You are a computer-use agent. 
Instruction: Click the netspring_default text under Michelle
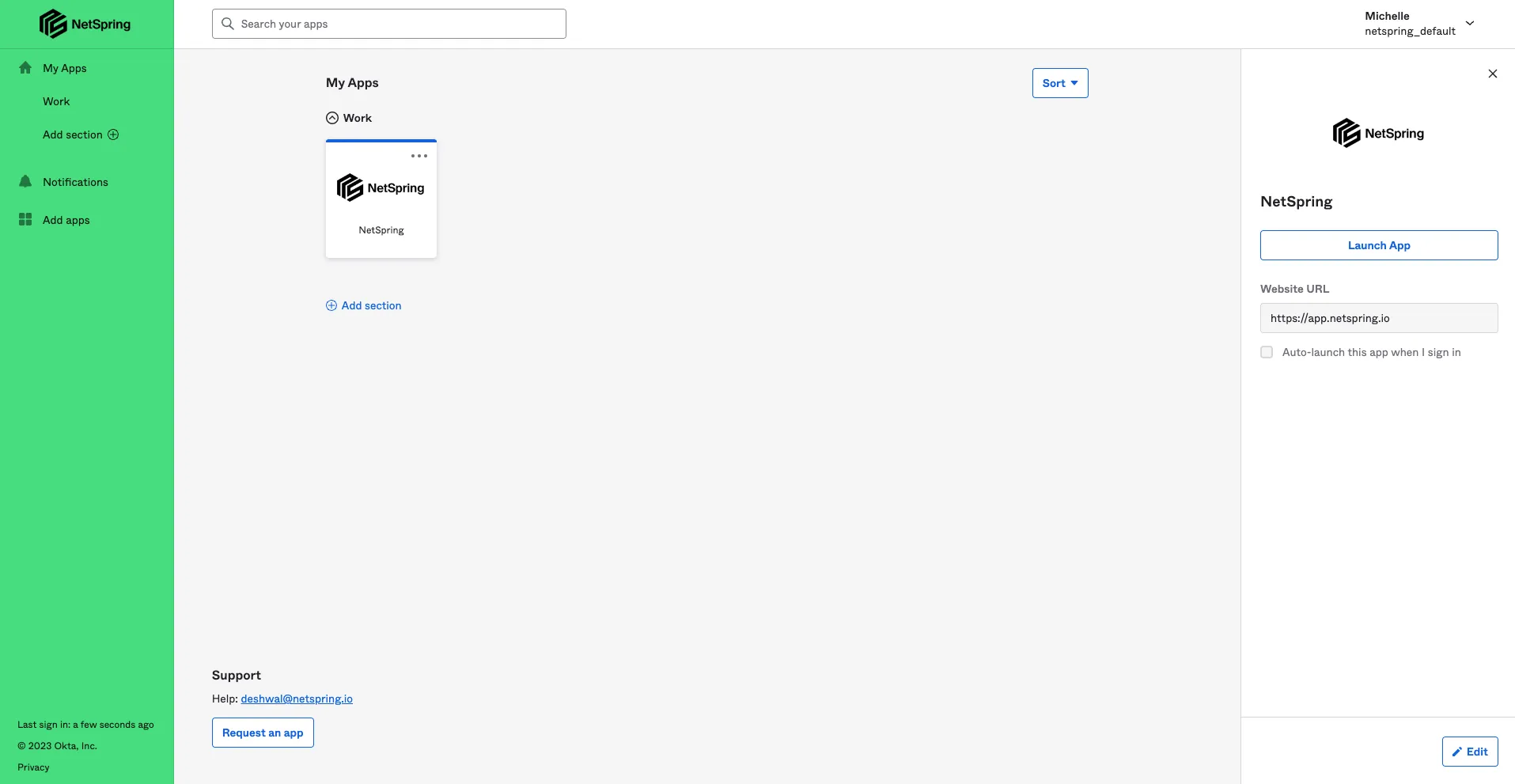pyautogui.click(x=1410, y=32)
